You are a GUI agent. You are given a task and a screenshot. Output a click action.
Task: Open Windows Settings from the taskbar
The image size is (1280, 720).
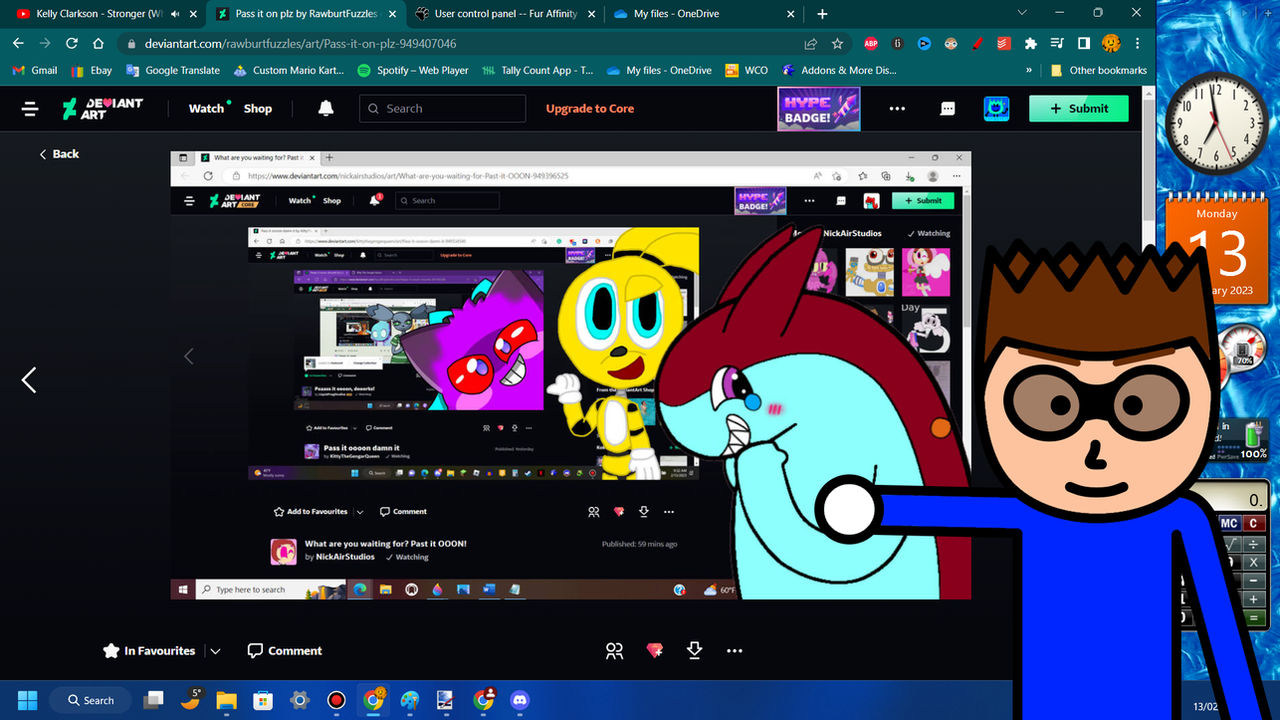(x=299, y=700)
